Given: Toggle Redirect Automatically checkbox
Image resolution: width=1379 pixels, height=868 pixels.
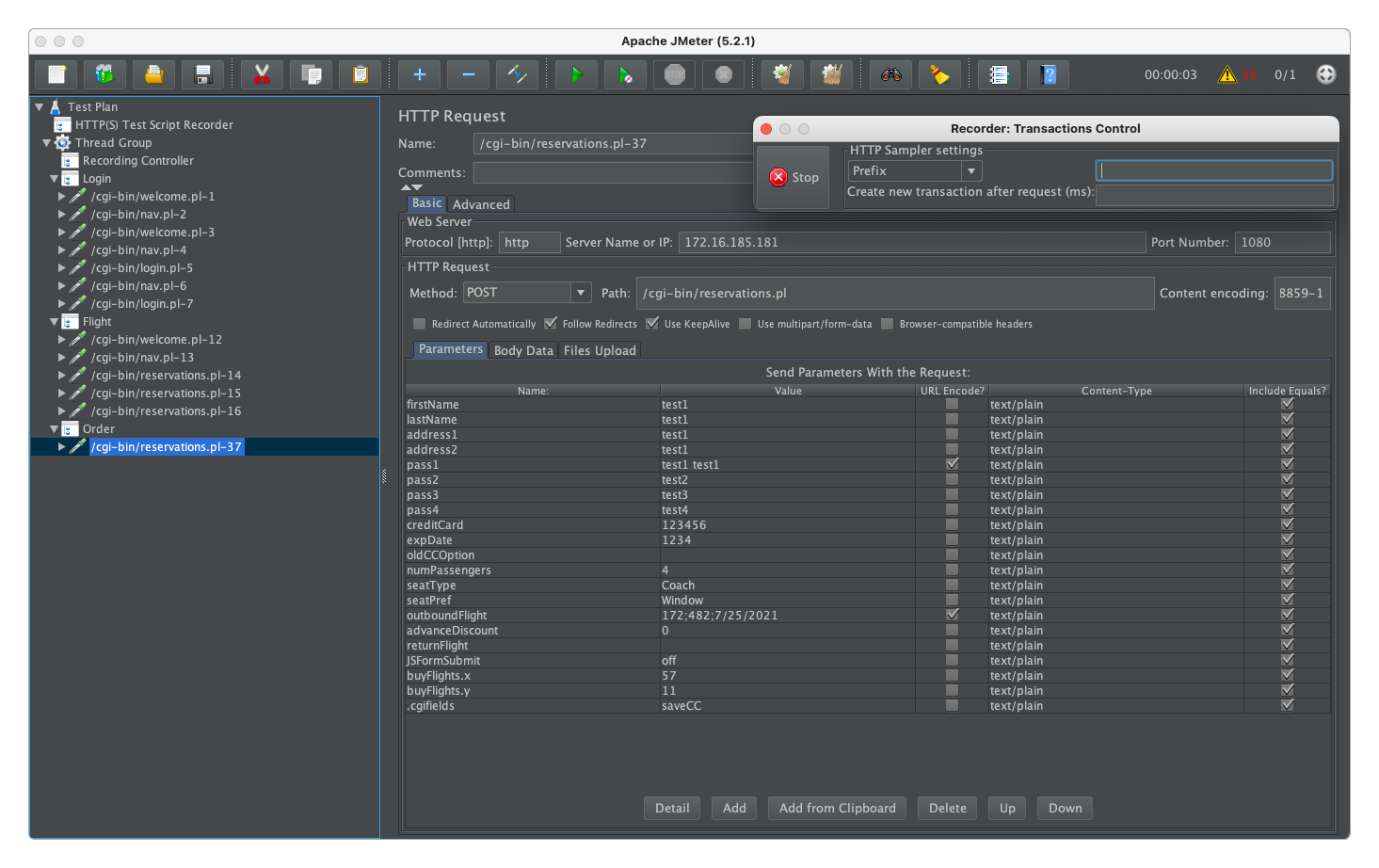Looking at the screenshot, I should coord(420,324).
